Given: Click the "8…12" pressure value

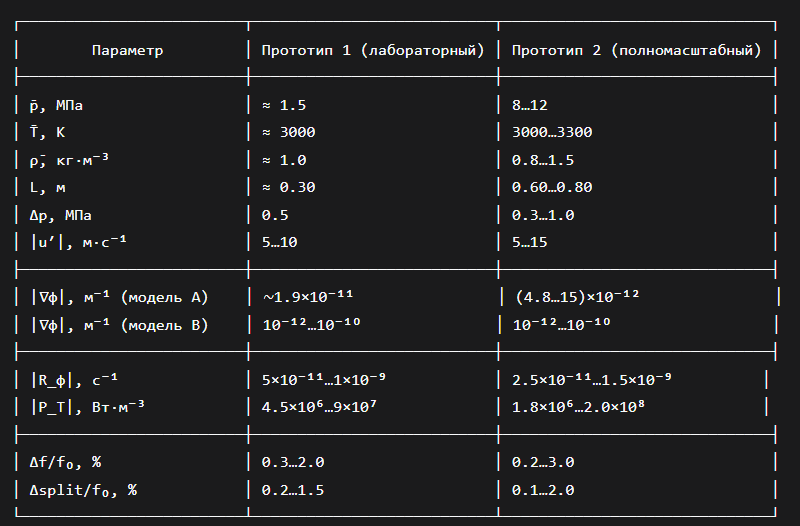Looking at the screenshot, I should (x=529, y=105).
